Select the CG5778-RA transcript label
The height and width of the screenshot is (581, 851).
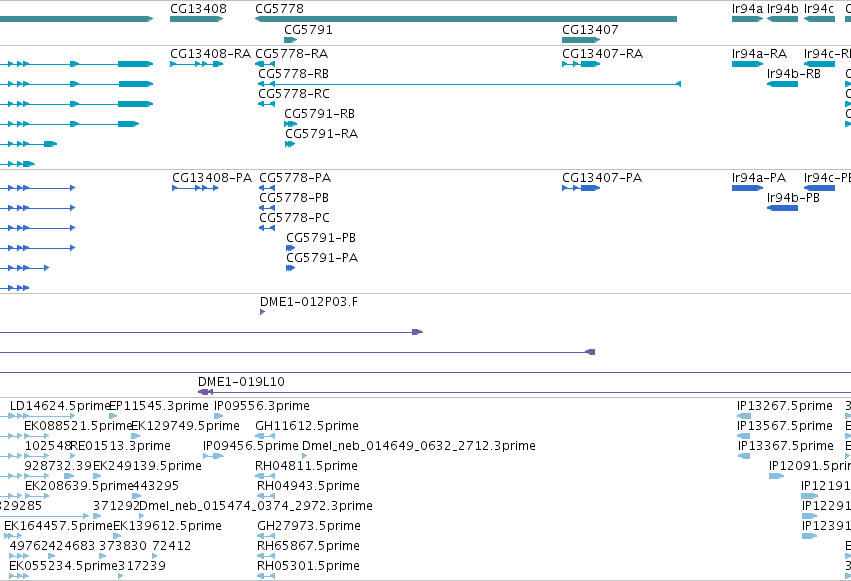tap(291, 54)
